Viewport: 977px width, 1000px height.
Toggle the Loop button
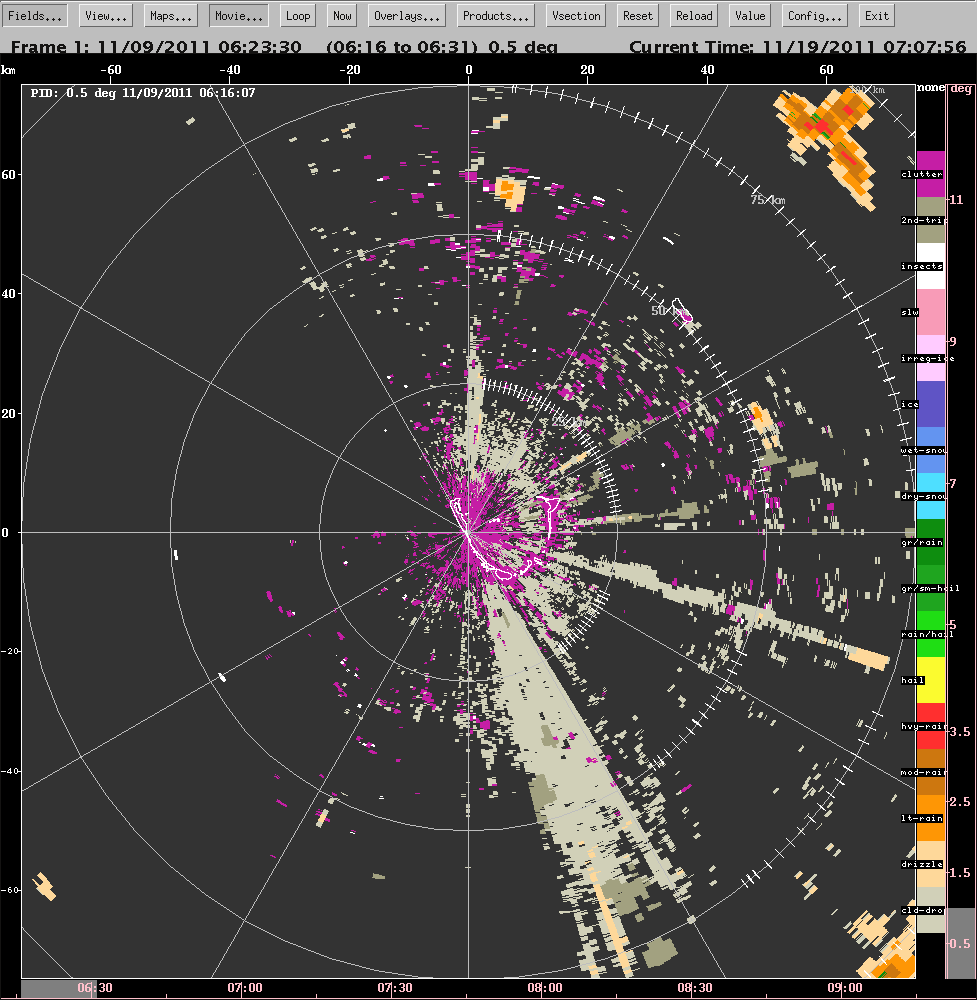(298, 16)
